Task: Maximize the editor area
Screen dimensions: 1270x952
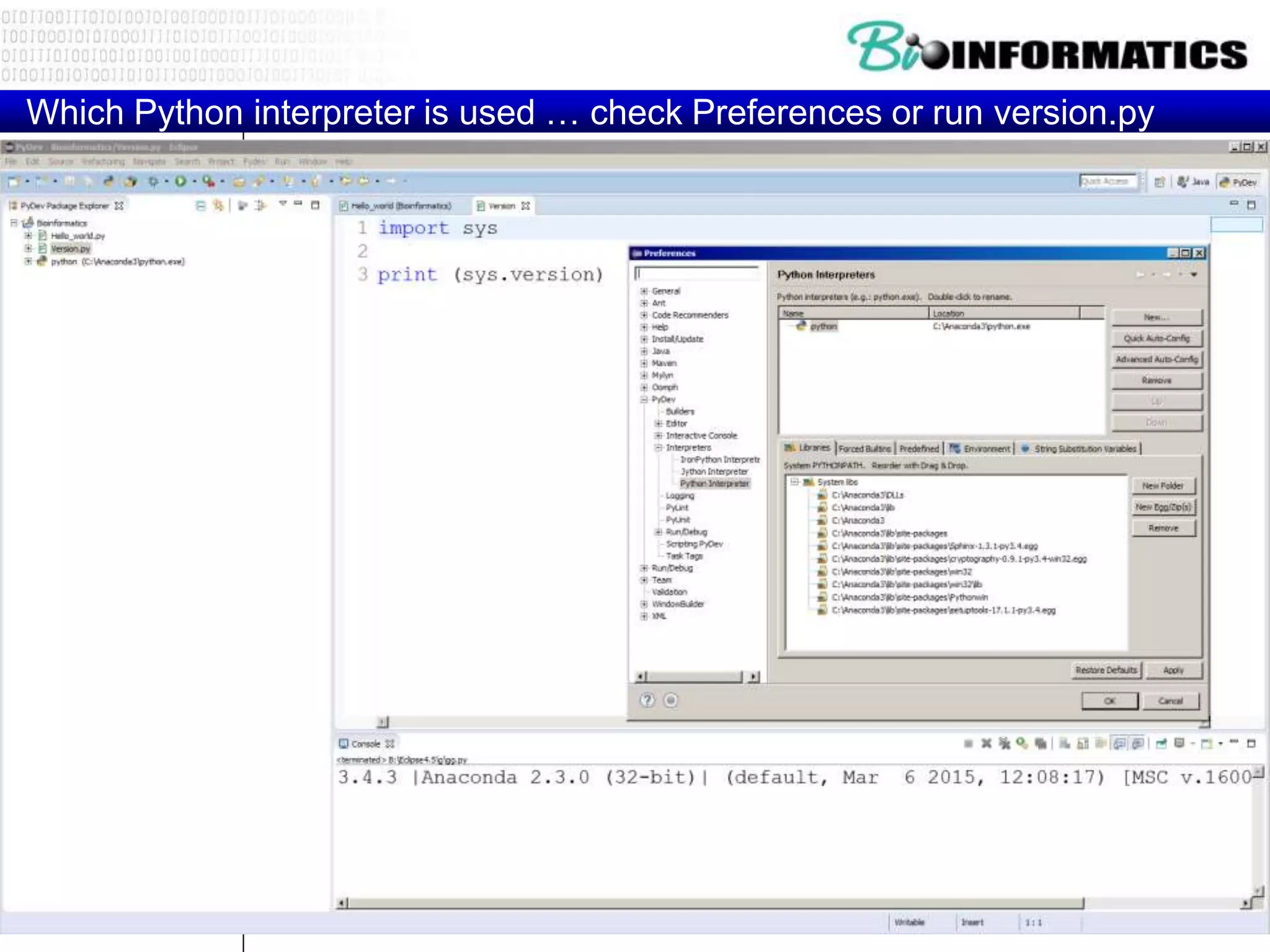Action: point(1251,205)
